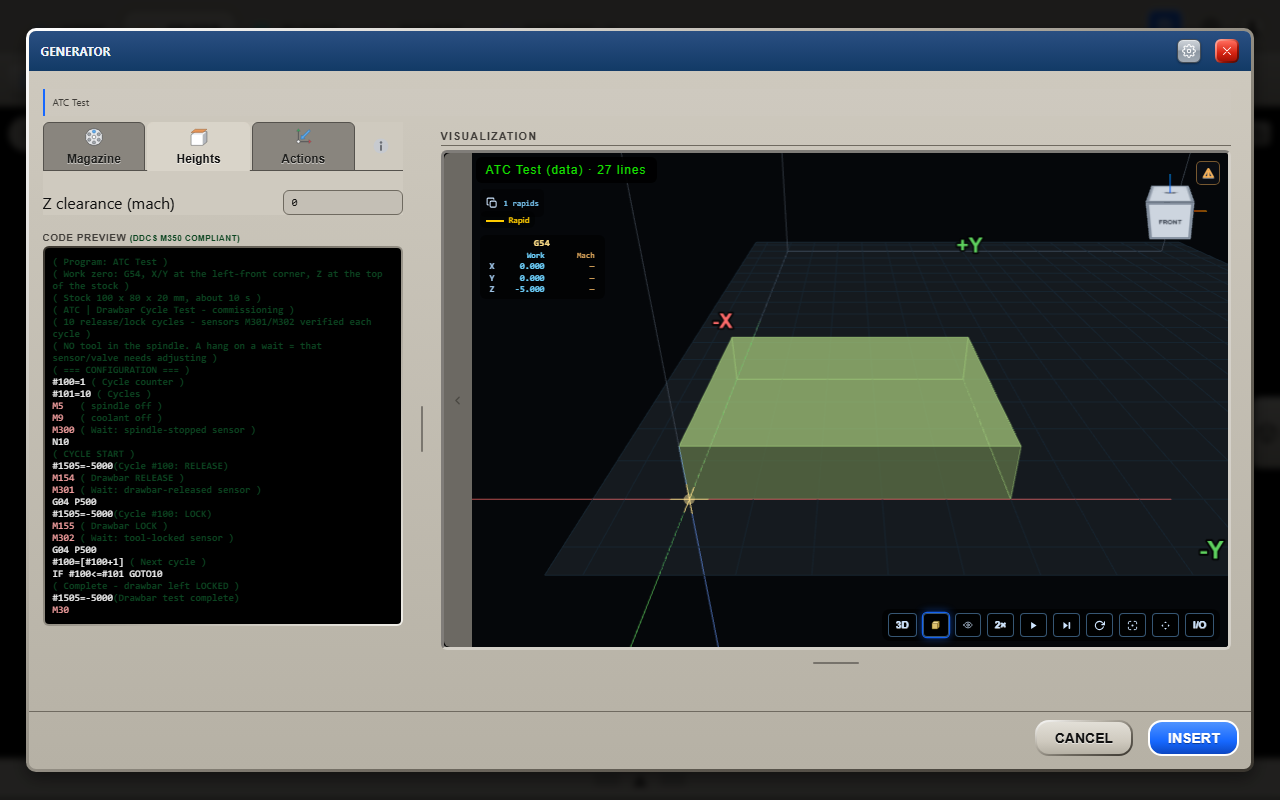Open generator settings via the gear icon
This screenshot has height=800, width=1280.
[1189, 51]
